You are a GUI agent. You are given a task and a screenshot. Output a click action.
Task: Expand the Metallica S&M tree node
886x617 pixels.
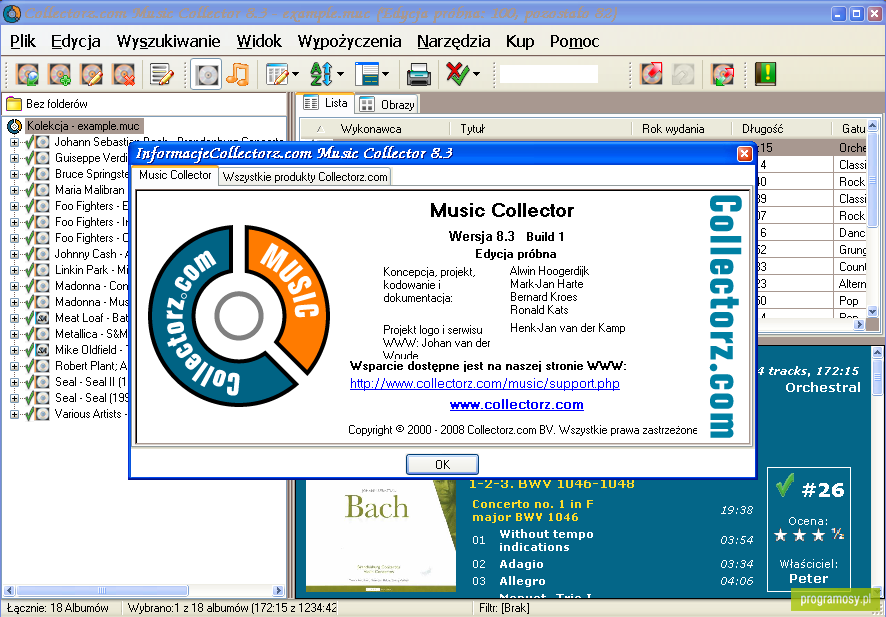[x=14, y=334]
